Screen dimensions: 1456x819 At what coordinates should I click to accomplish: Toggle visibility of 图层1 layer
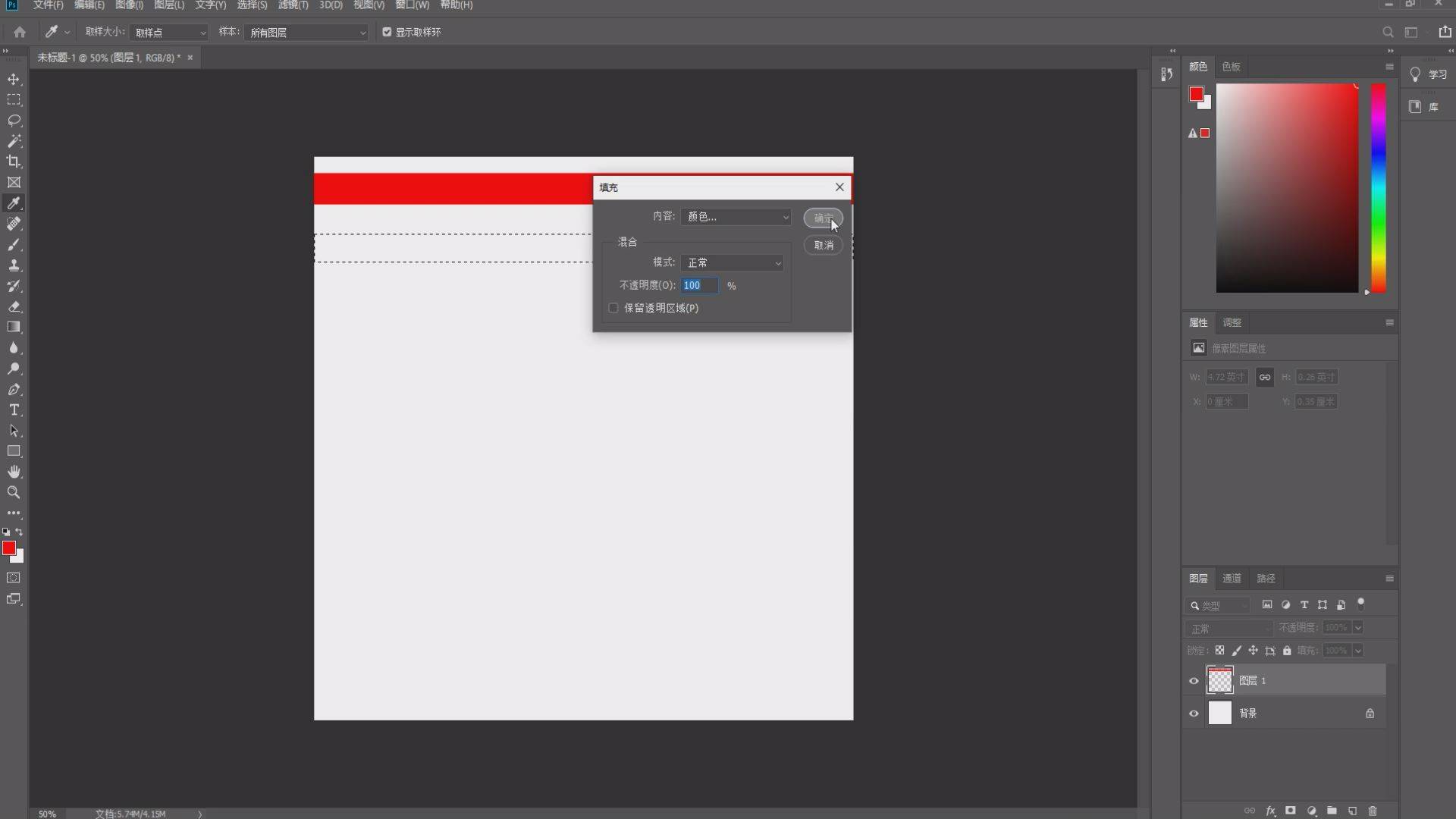[1193, 680]
